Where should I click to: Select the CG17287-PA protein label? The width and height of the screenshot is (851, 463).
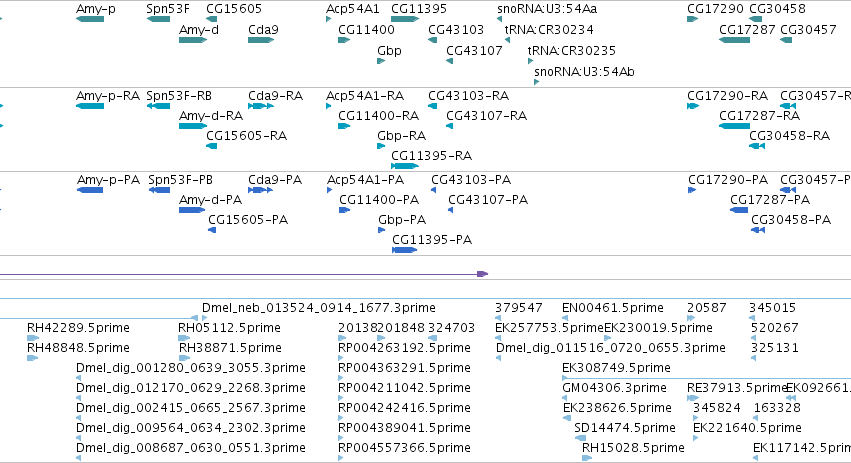770,200
